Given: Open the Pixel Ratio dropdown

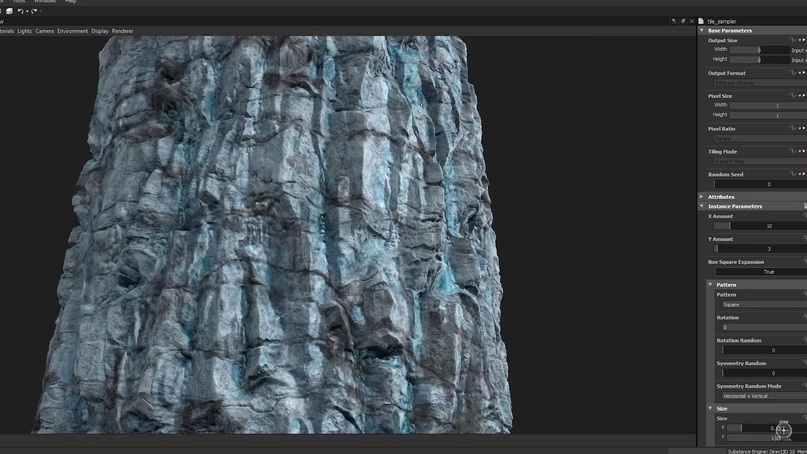Looking at the screenshot, I should (760, 138).
